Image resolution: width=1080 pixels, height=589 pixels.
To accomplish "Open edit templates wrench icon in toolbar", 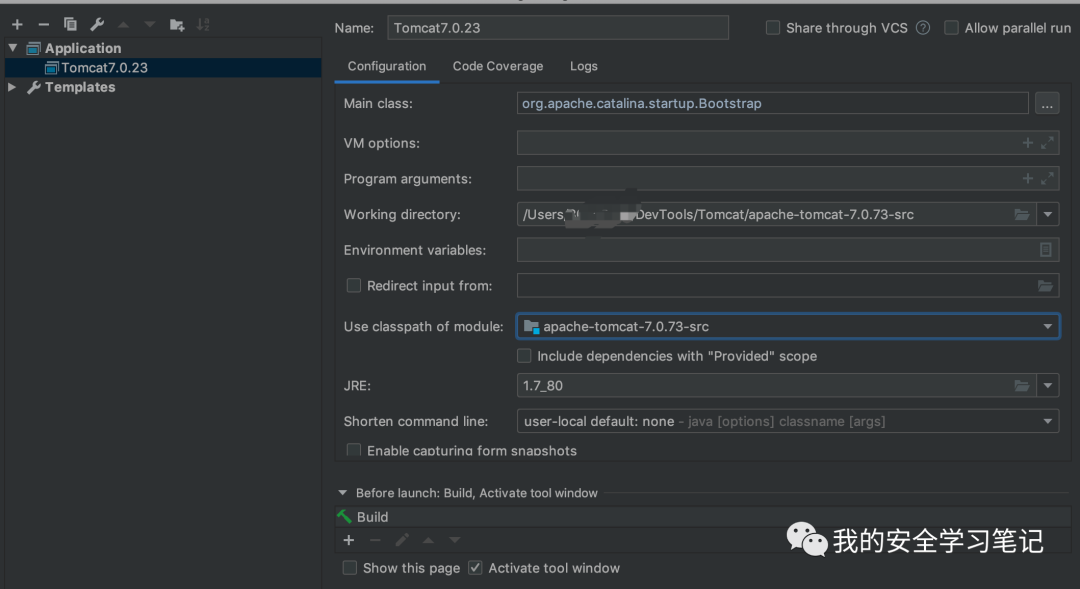I will 97,25.
